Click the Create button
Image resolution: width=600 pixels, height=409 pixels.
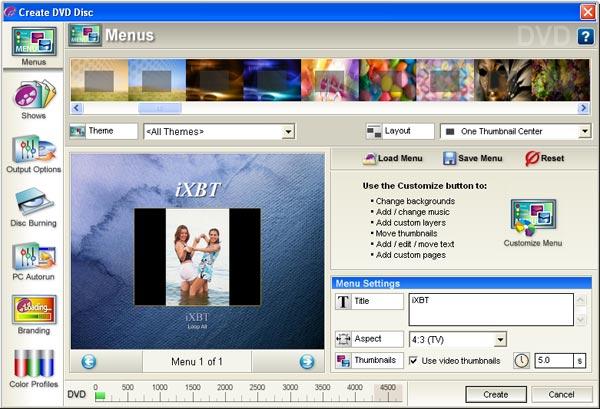496,394
